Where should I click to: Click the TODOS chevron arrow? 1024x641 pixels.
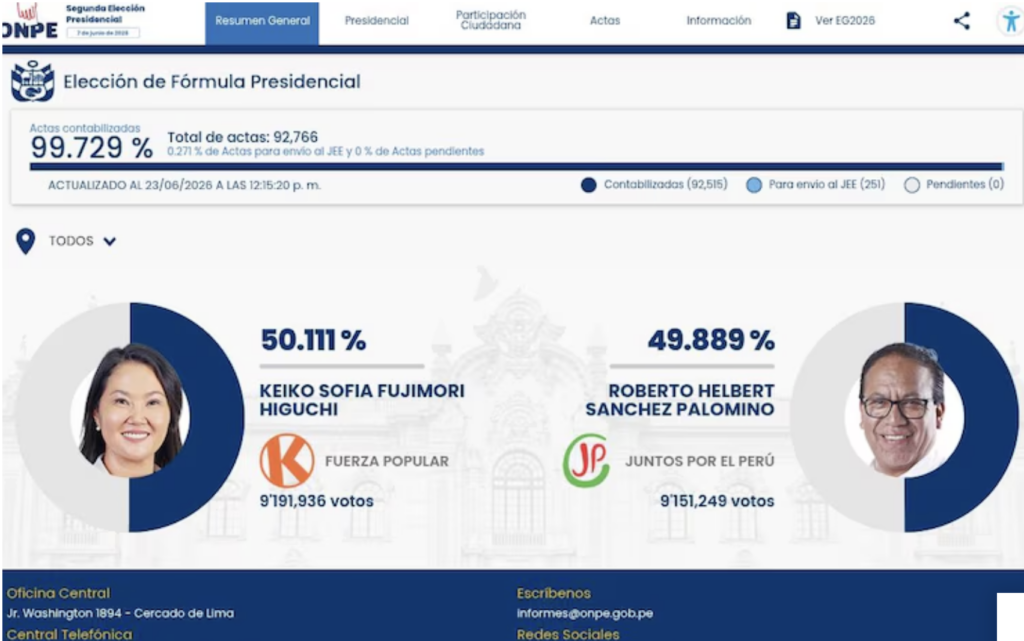(110, 242)
